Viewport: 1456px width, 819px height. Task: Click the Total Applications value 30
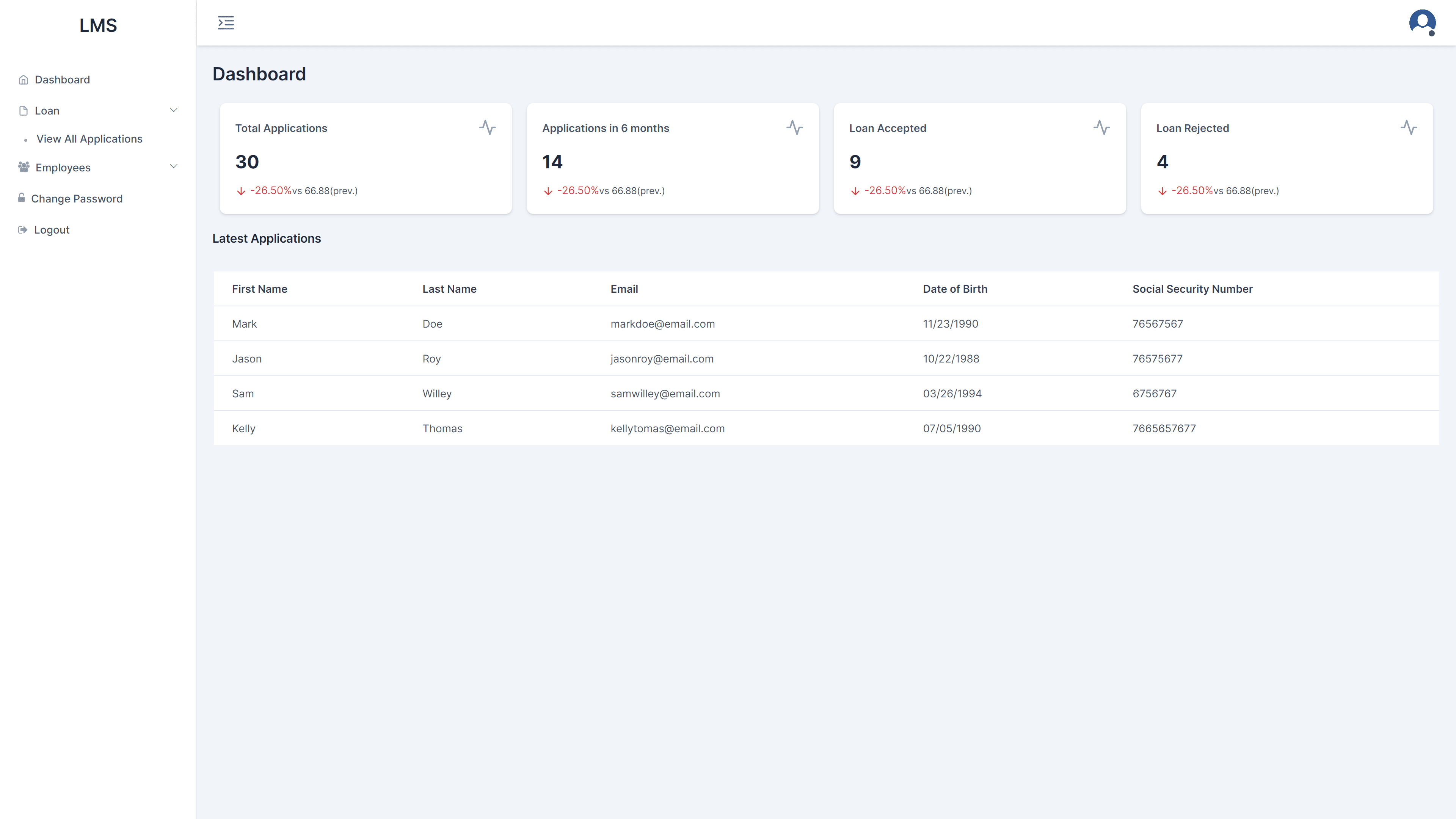(247, 162)
